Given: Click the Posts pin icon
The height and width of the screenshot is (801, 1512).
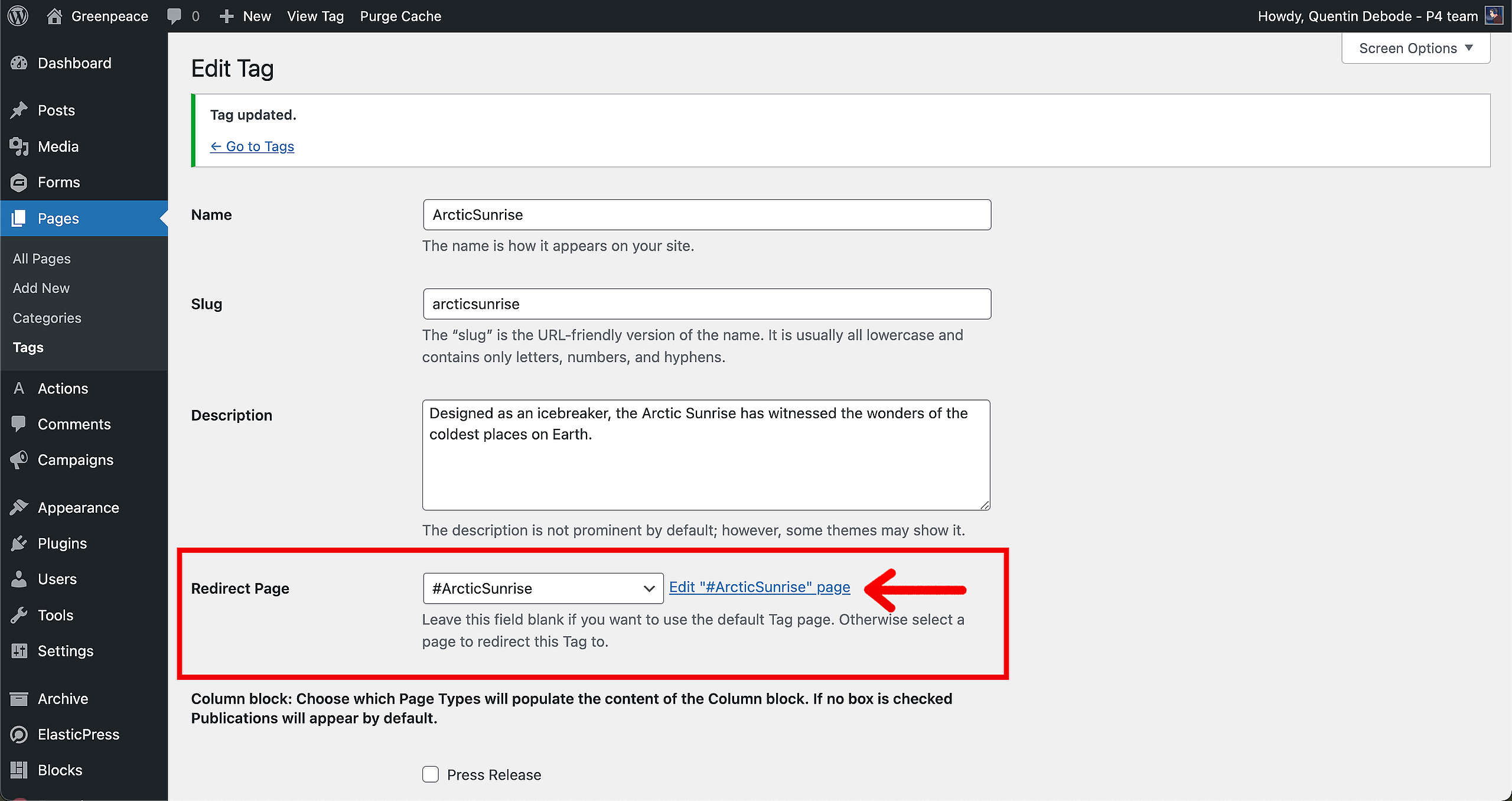Looking at the screenshot, I should [19, 110].
